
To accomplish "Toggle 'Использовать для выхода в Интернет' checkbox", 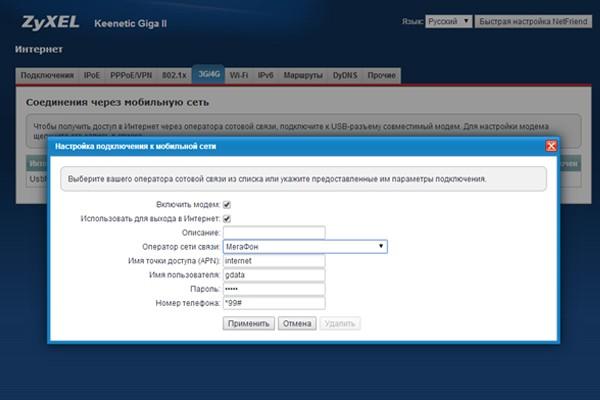I will [x=227, y=219].
